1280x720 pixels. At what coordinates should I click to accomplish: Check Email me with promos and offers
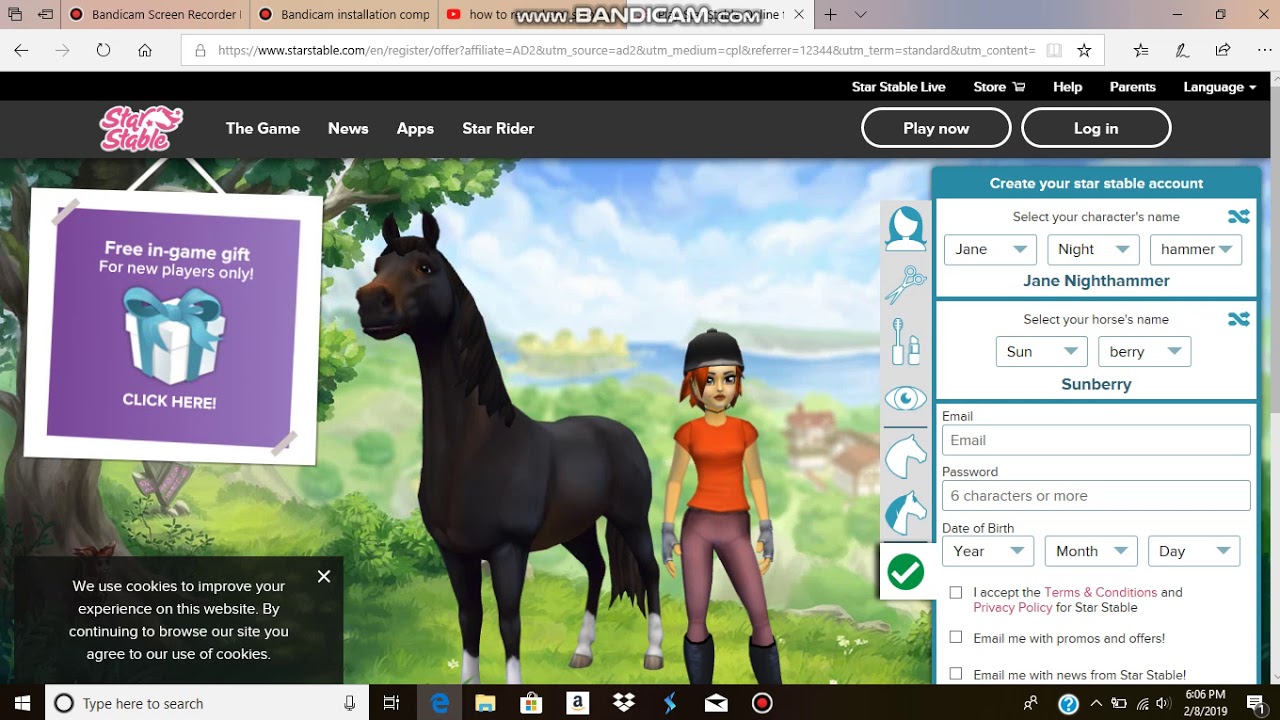956,637
